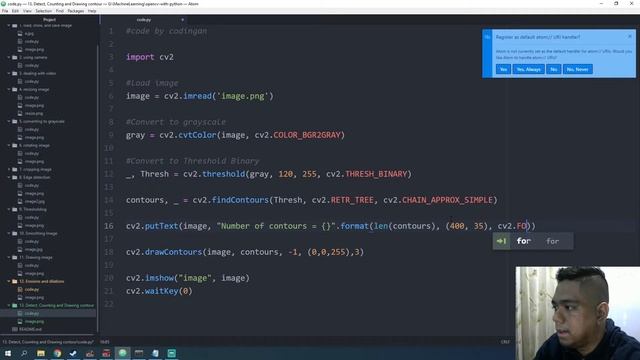
Task: Open image2.jpg under '8. Edge detection'
Action: tap(35, 202)
